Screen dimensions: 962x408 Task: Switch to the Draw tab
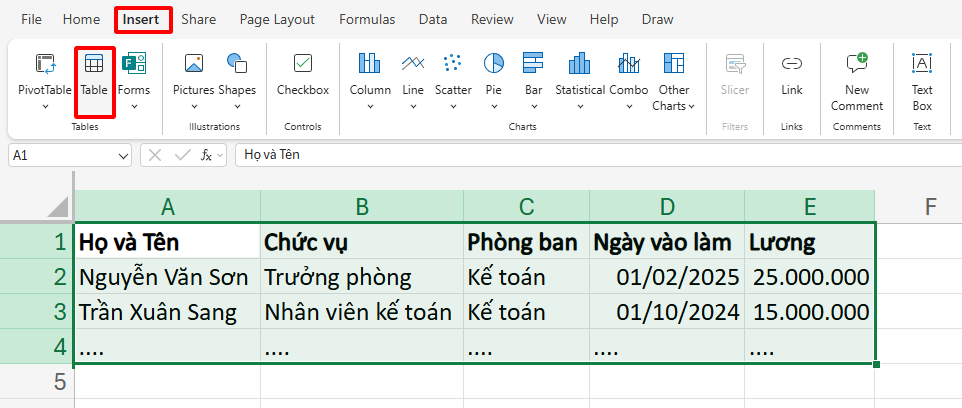tap(658, 20)
